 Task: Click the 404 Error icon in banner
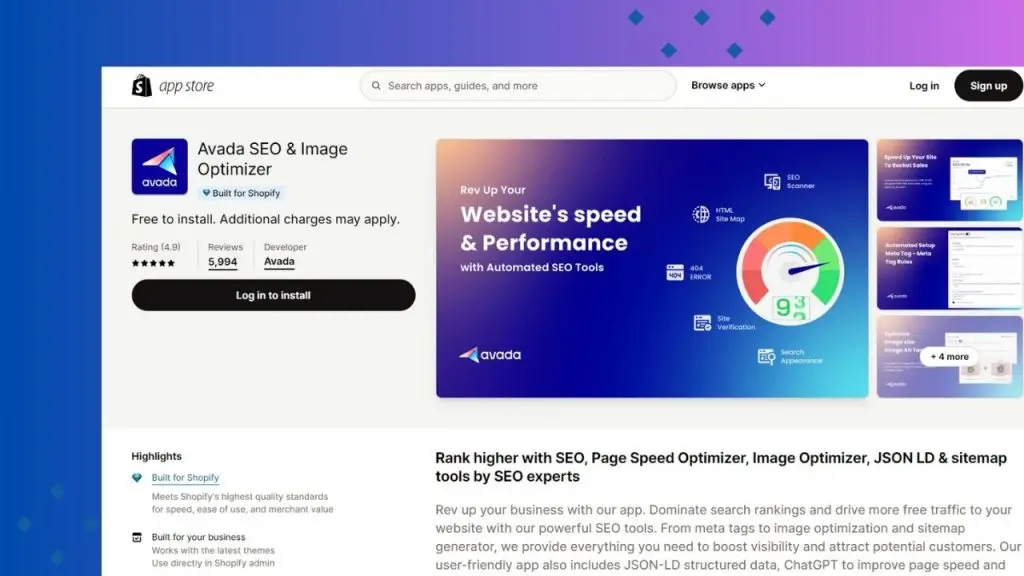[675, 272]
